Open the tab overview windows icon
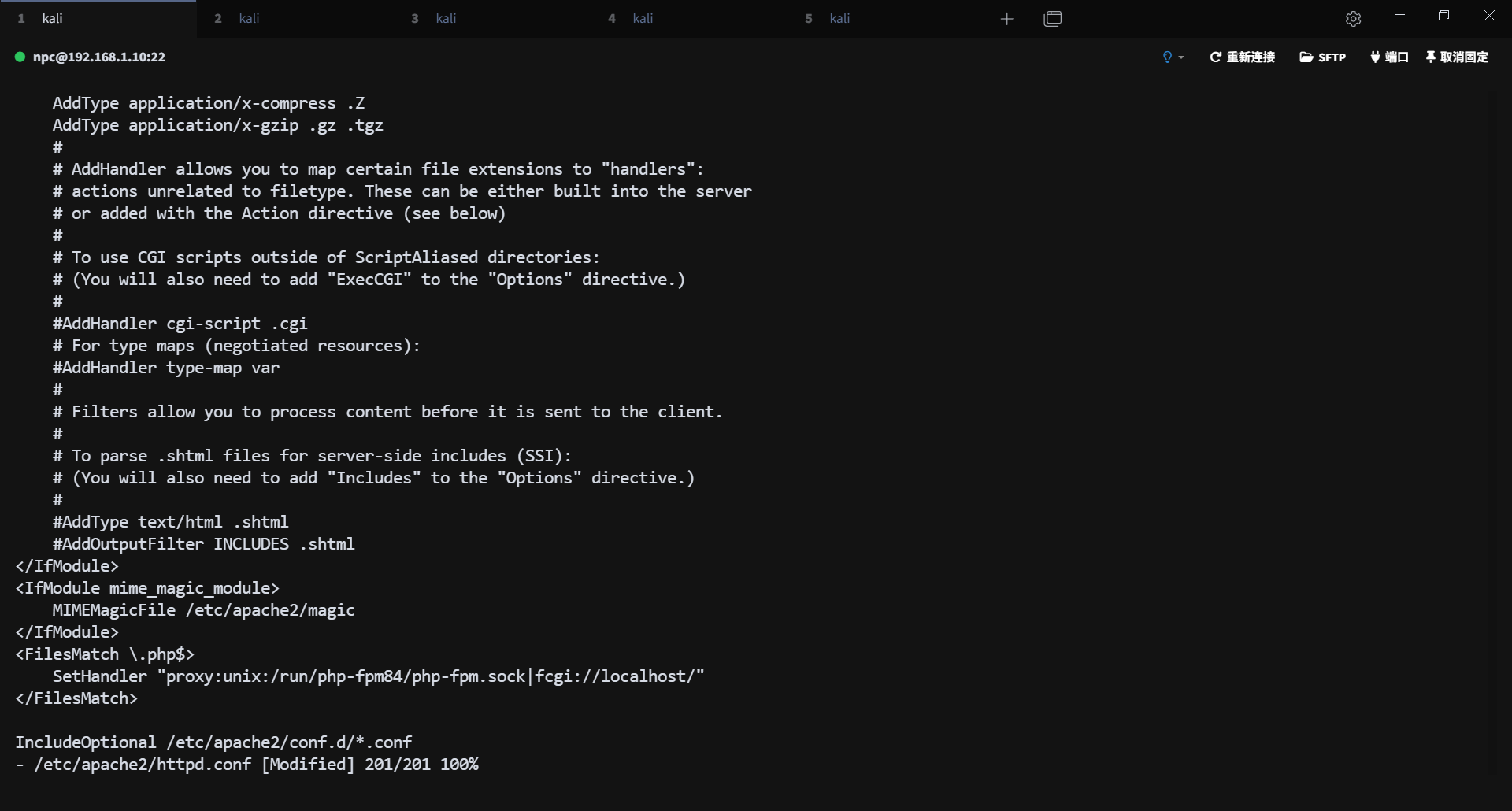Screen dimensions: 1512x811 pyautogui.click(x=1053, y=19)
